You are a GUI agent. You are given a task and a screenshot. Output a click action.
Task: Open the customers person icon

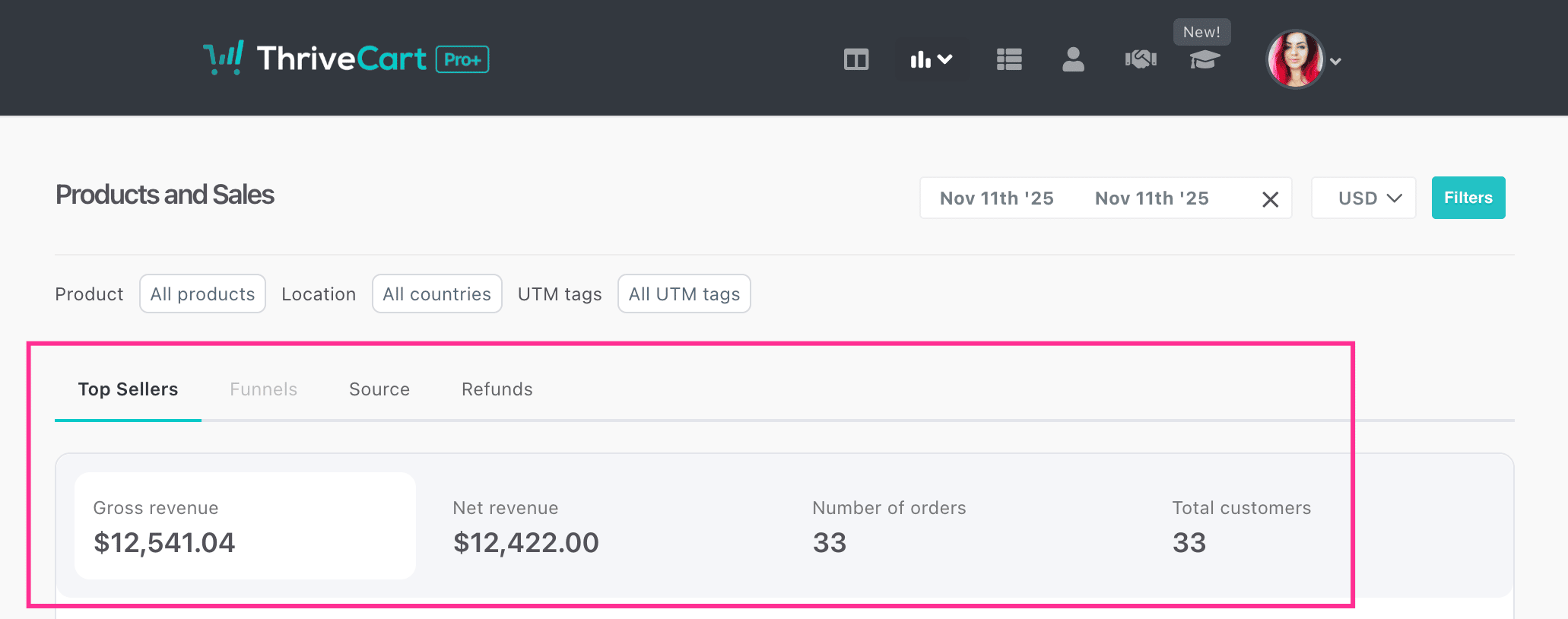[x=1073, y=59]
